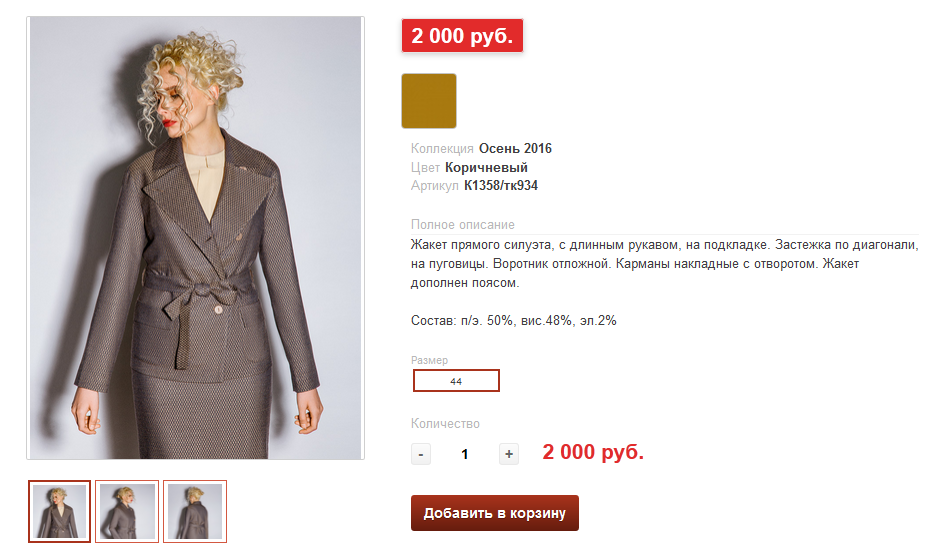The image size is (932, 544).
Task: Click the jacket description paragraph
Action: pyautogui.click(x=665, y=264)
